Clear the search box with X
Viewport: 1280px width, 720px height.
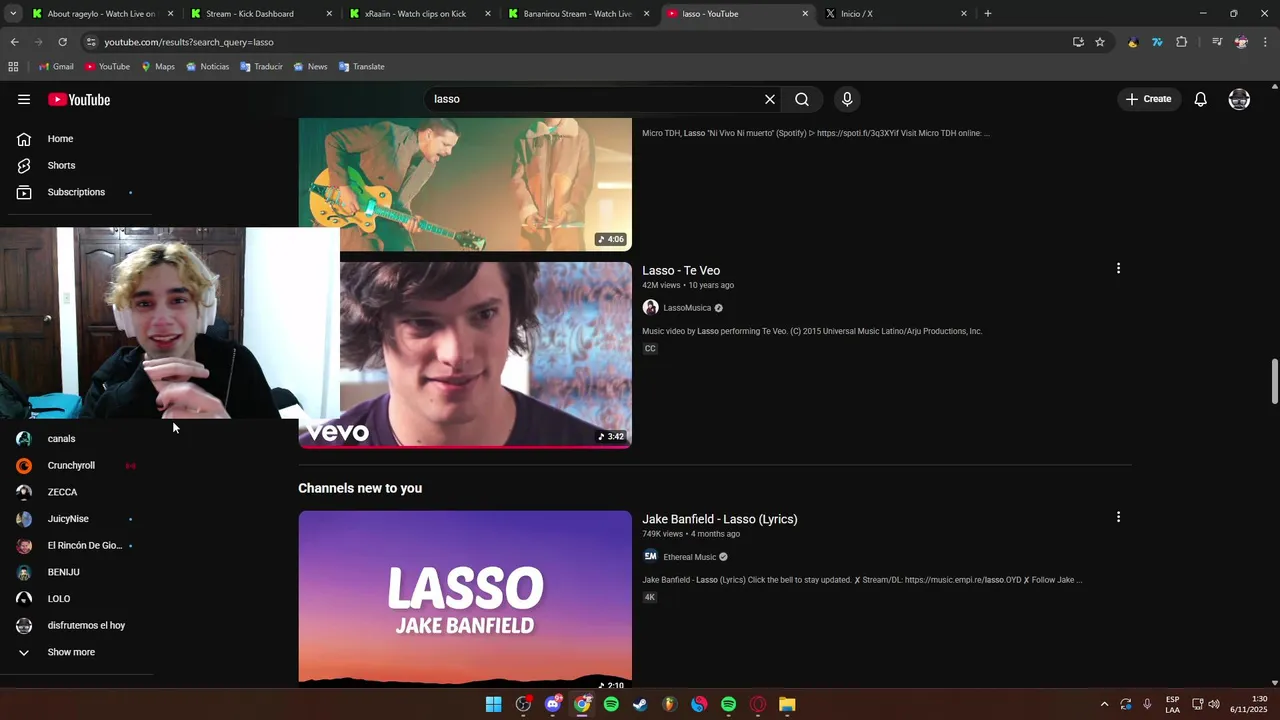[x=770, y=99]
